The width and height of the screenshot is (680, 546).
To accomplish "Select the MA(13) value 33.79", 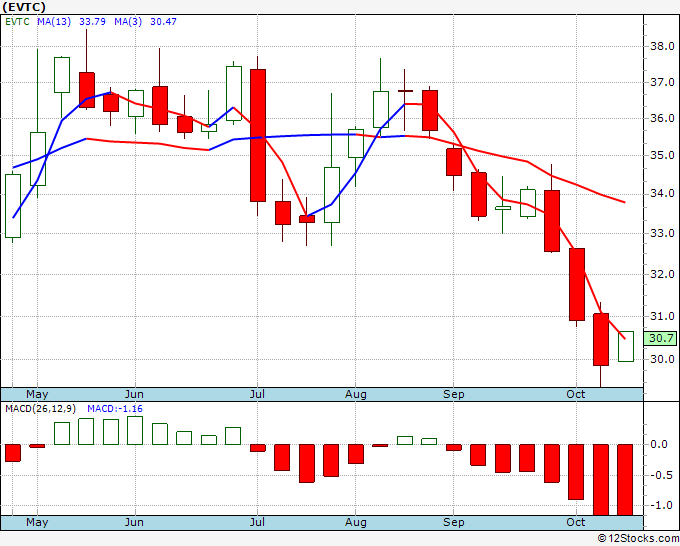I will coord(92,22).
